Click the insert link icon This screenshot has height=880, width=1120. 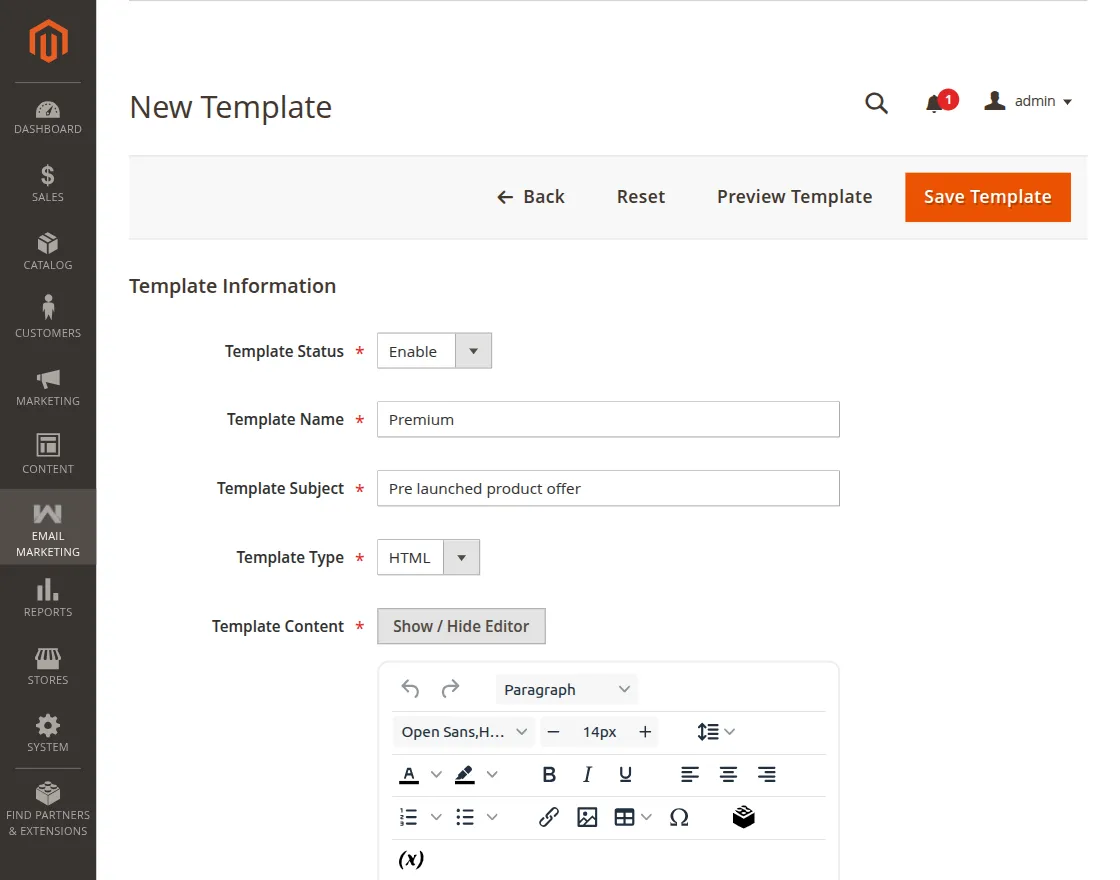[x=548, y=817]
